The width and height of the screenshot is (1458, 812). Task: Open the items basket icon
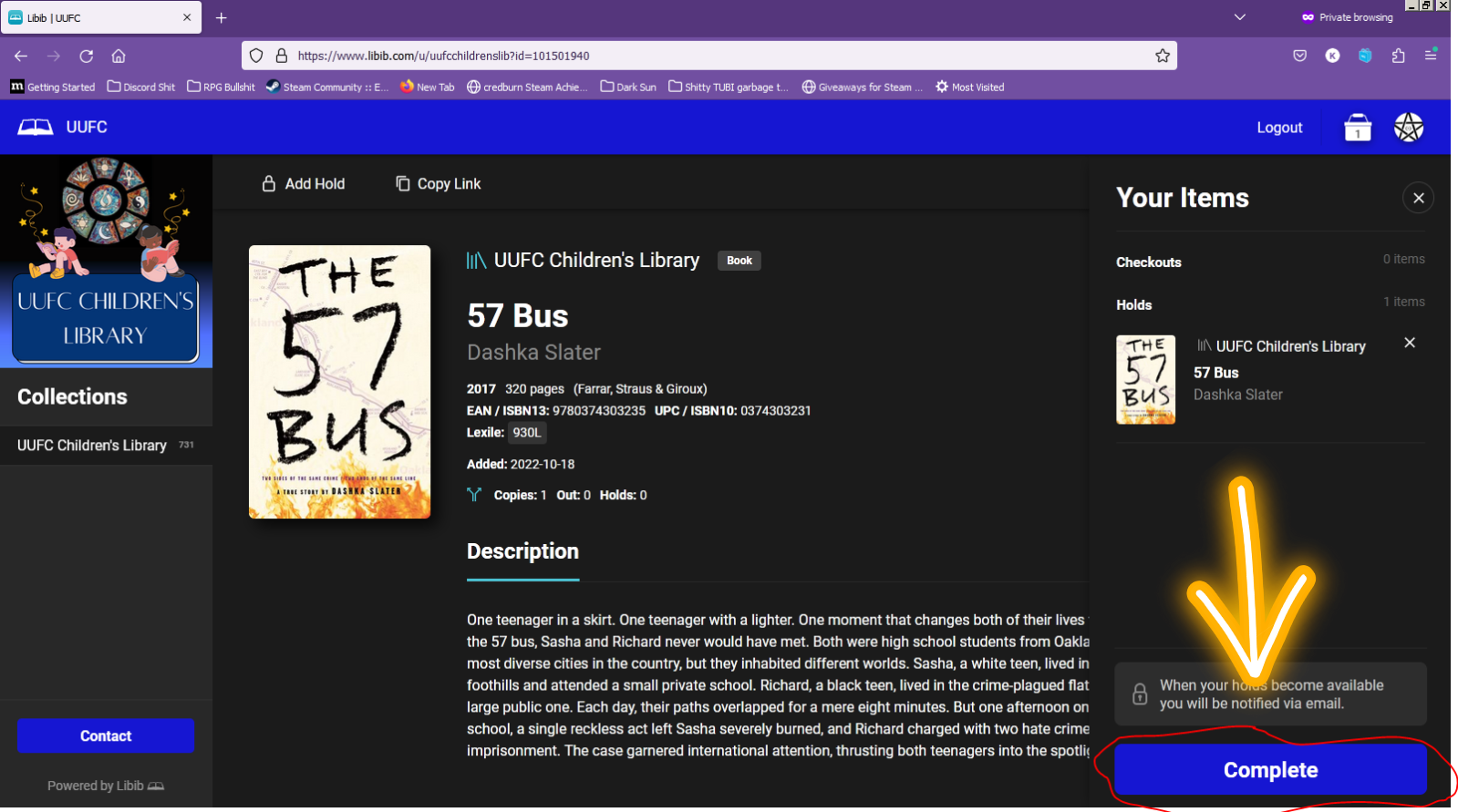tap(1358, 128)
